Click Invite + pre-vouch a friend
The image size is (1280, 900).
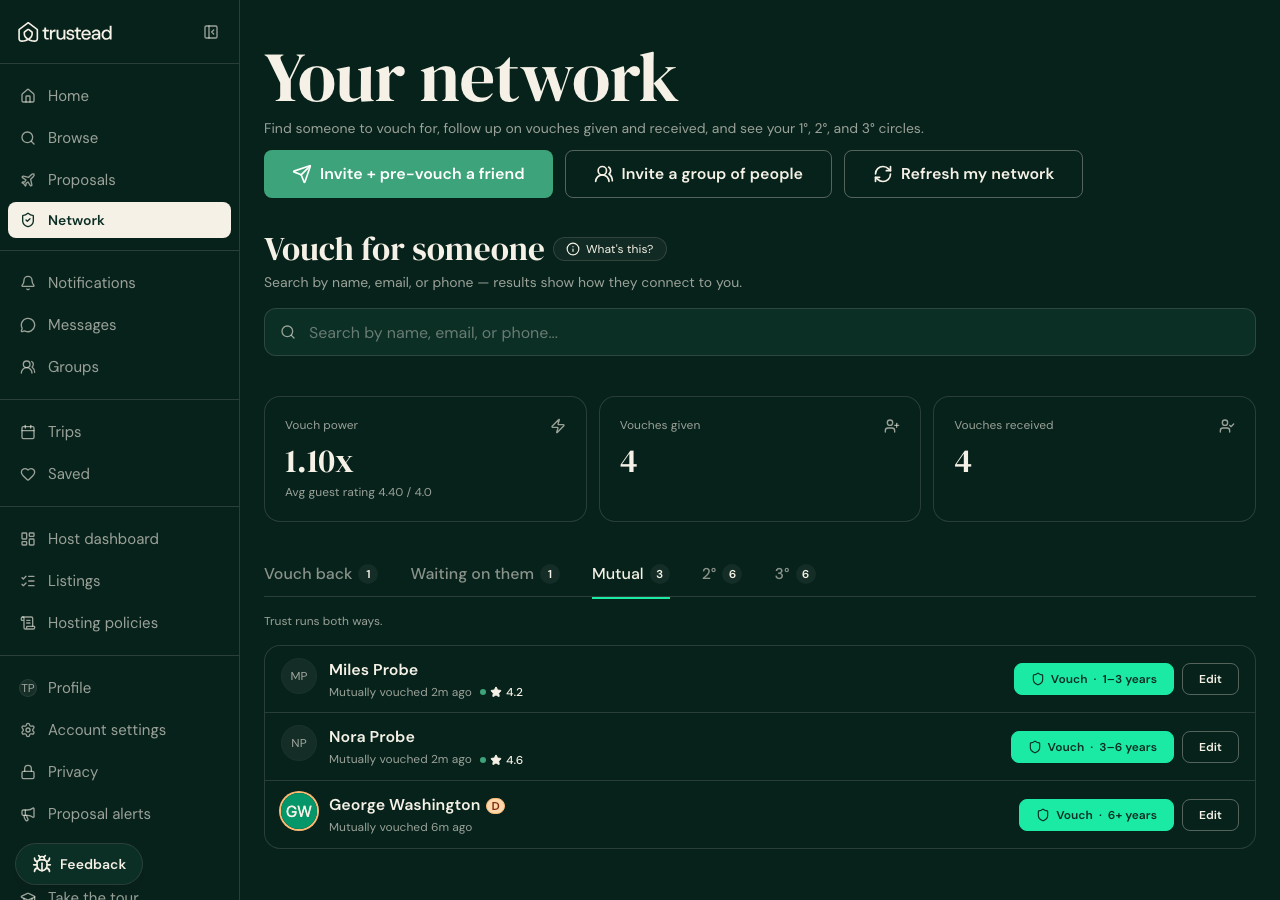pos(408,174)
